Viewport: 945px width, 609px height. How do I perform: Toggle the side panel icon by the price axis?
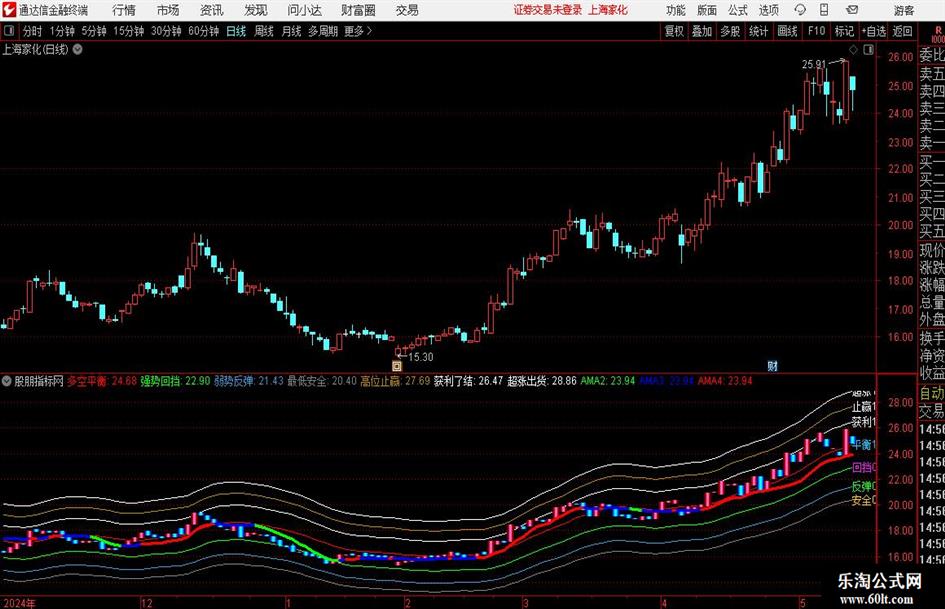point(868,50)
